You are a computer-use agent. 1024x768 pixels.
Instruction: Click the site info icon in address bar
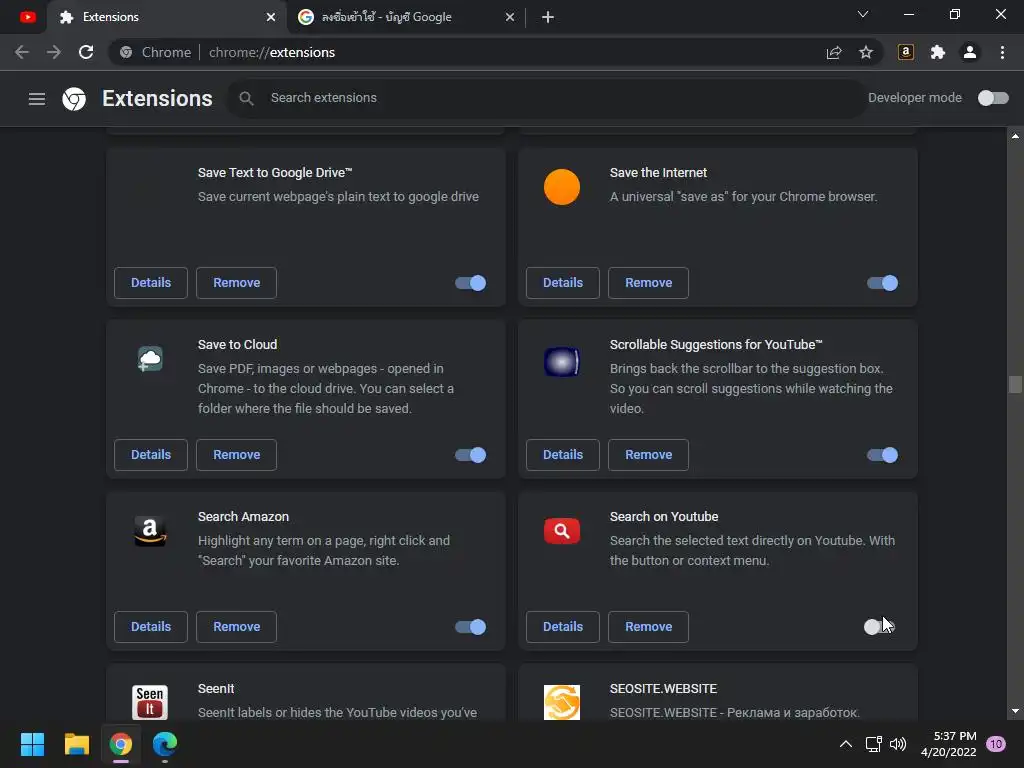click(x=126, y=52)
